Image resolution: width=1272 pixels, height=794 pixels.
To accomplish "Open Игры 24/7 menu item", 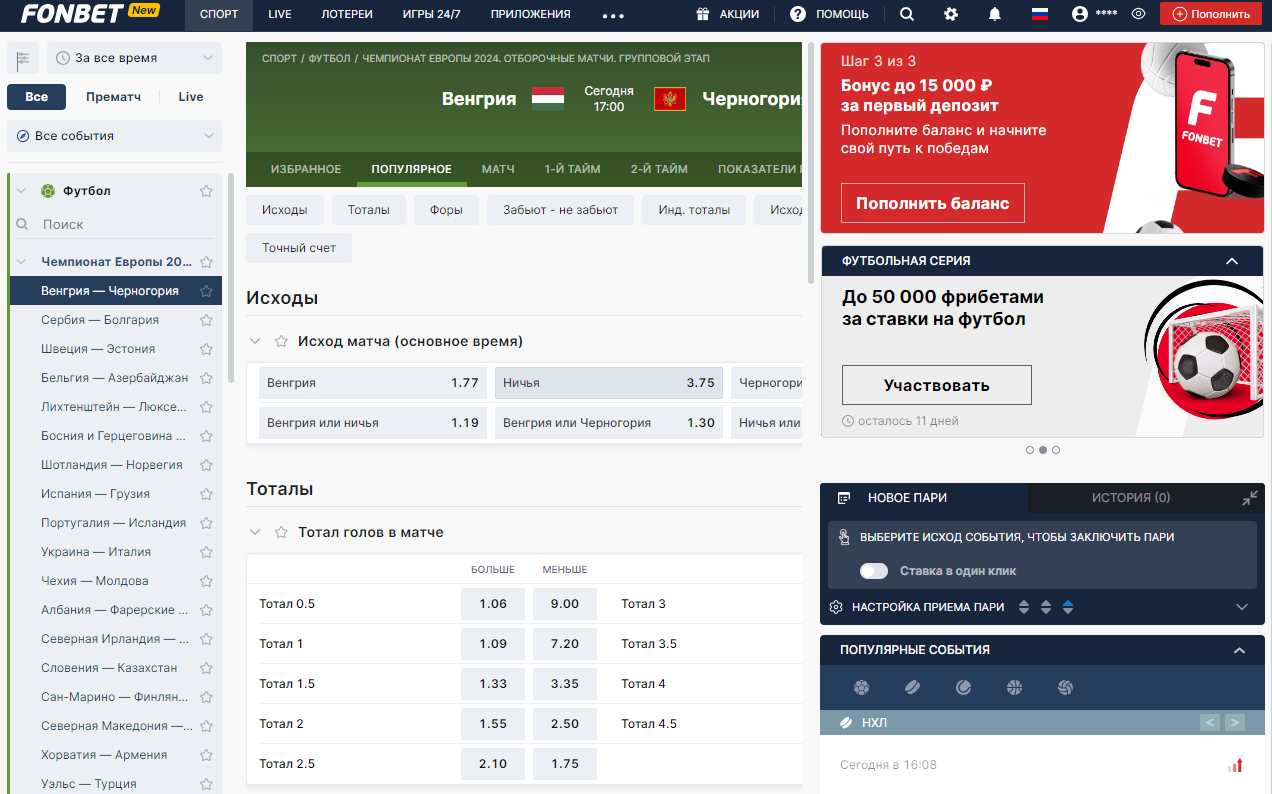I will 431,14.
